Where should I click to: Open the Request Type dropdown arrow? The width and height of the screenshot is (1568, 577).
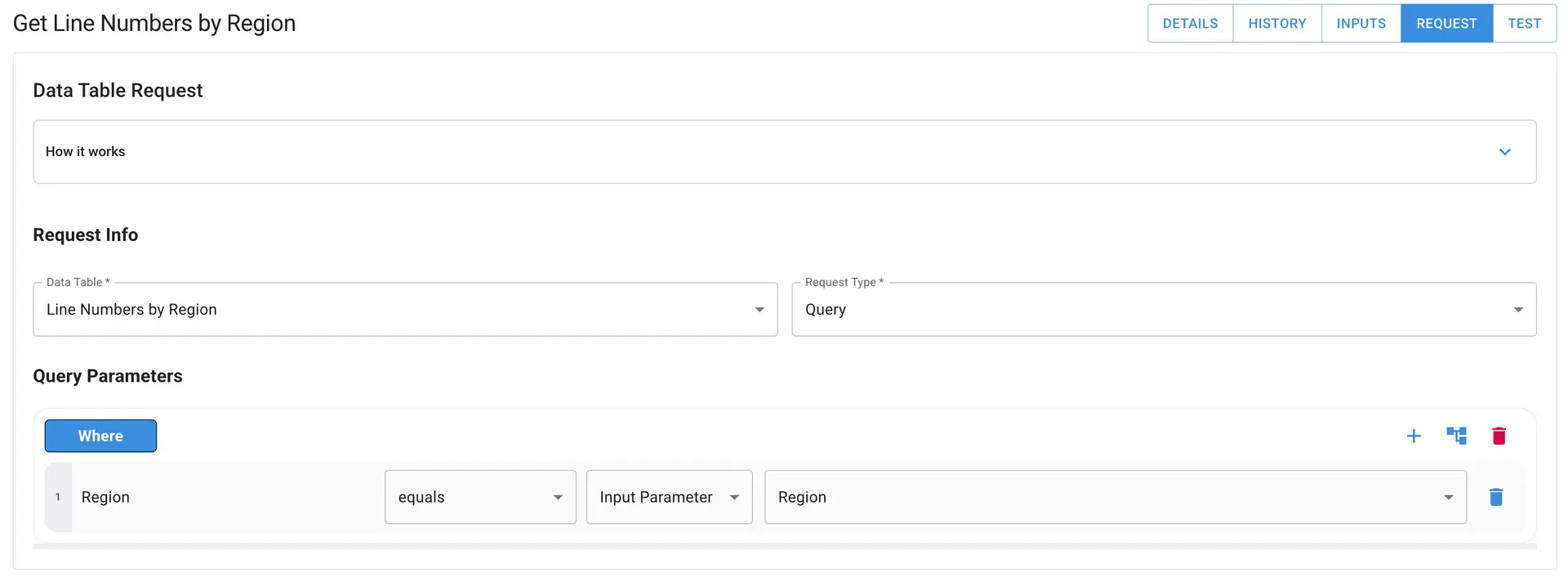coord(1518,309)
